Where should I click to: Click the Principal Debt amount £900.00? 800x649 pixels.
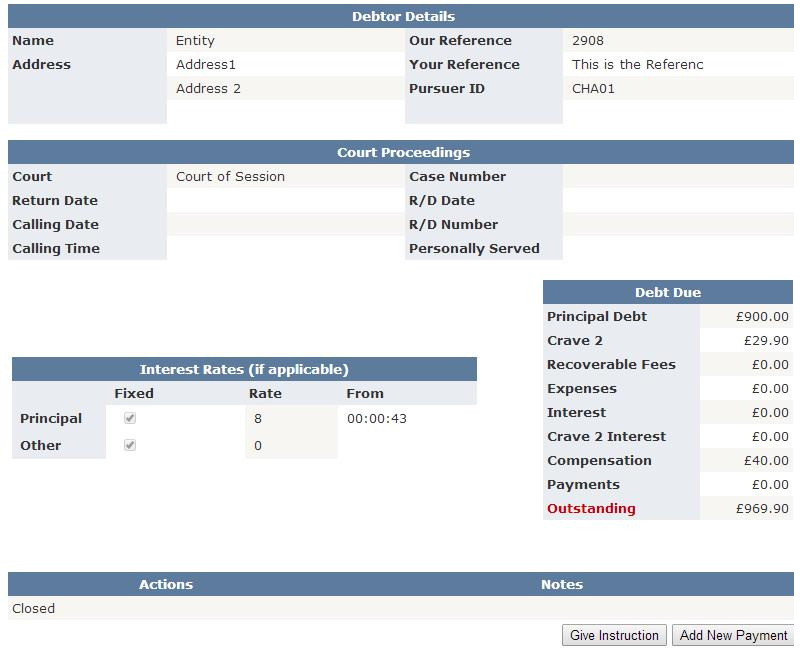[x=762, y=317]
